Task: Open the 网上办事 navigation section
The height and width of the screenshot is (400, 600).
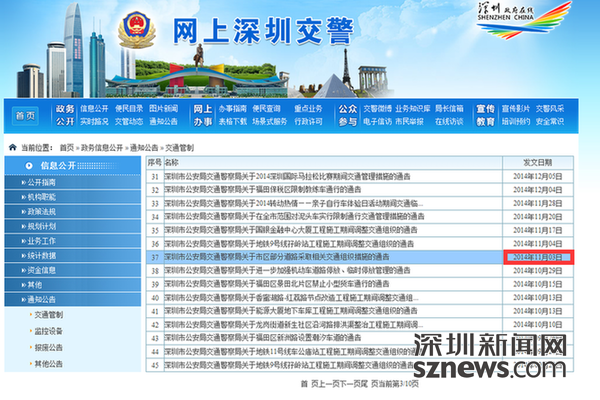Action: [202, 115]
